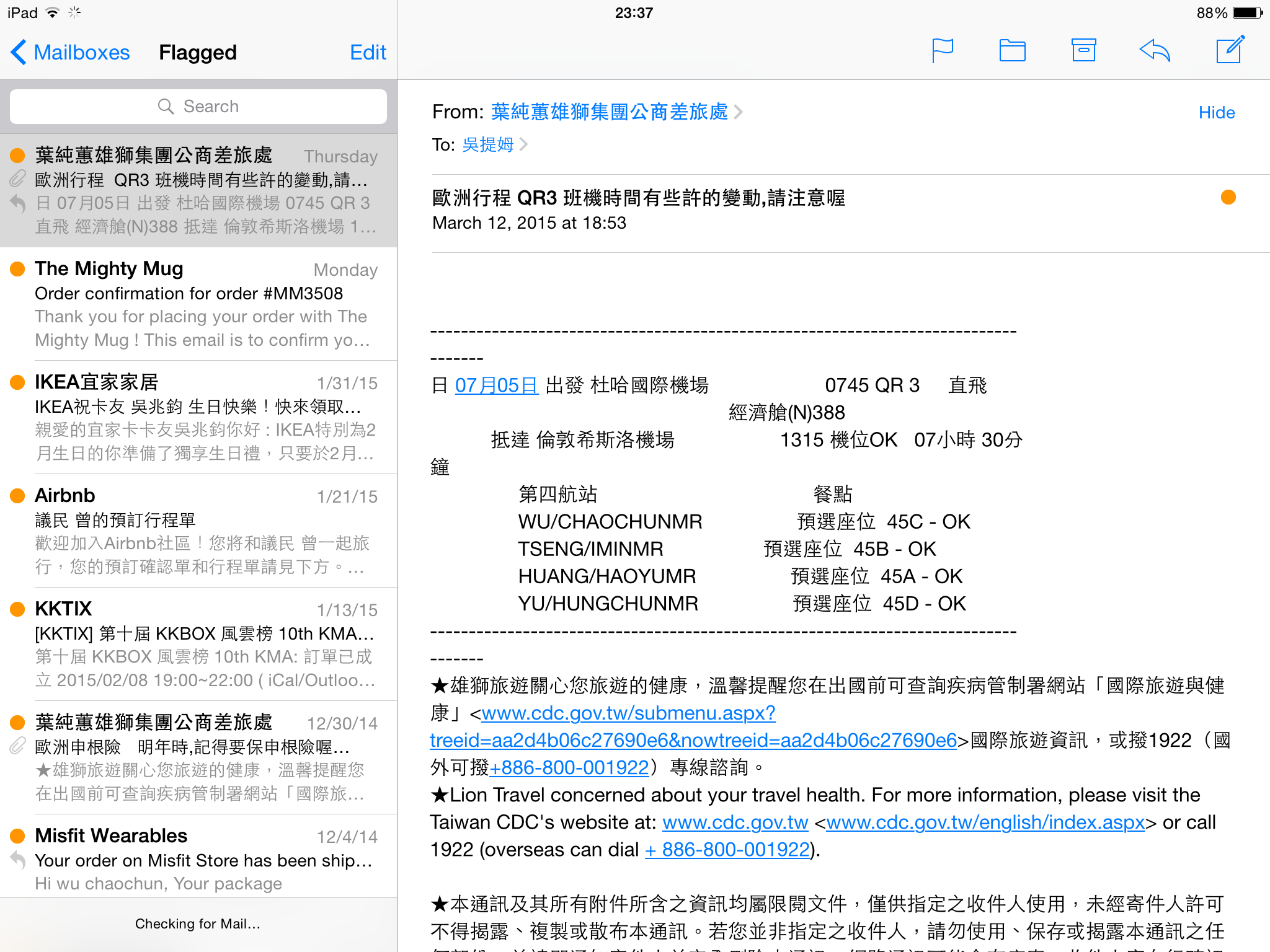1270x952 pixels.
Task: Tap passenger name WU/CHAOCHUNMR
Action: pyautogui.click(x=610, y=522)
